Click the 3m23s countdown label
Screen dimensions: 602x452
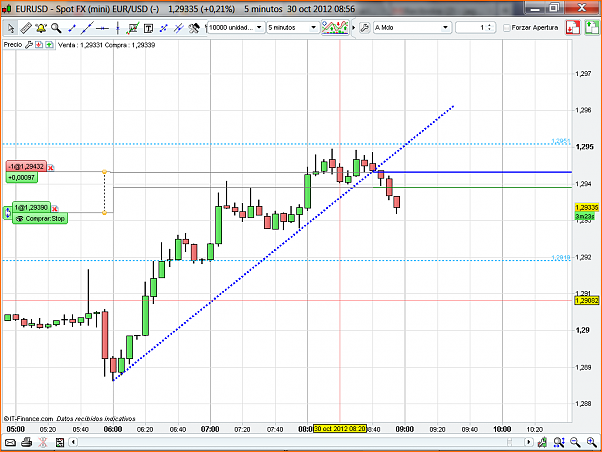(585, 216)
